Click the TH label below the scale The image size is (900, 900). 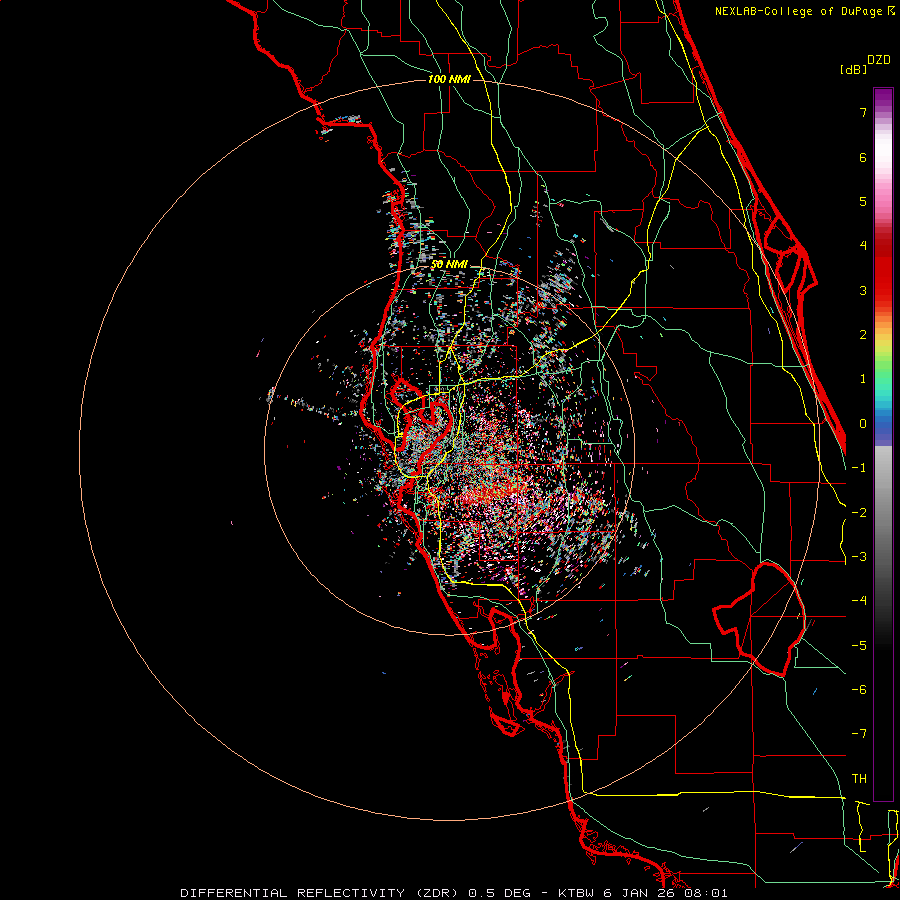tap(859, 778)
